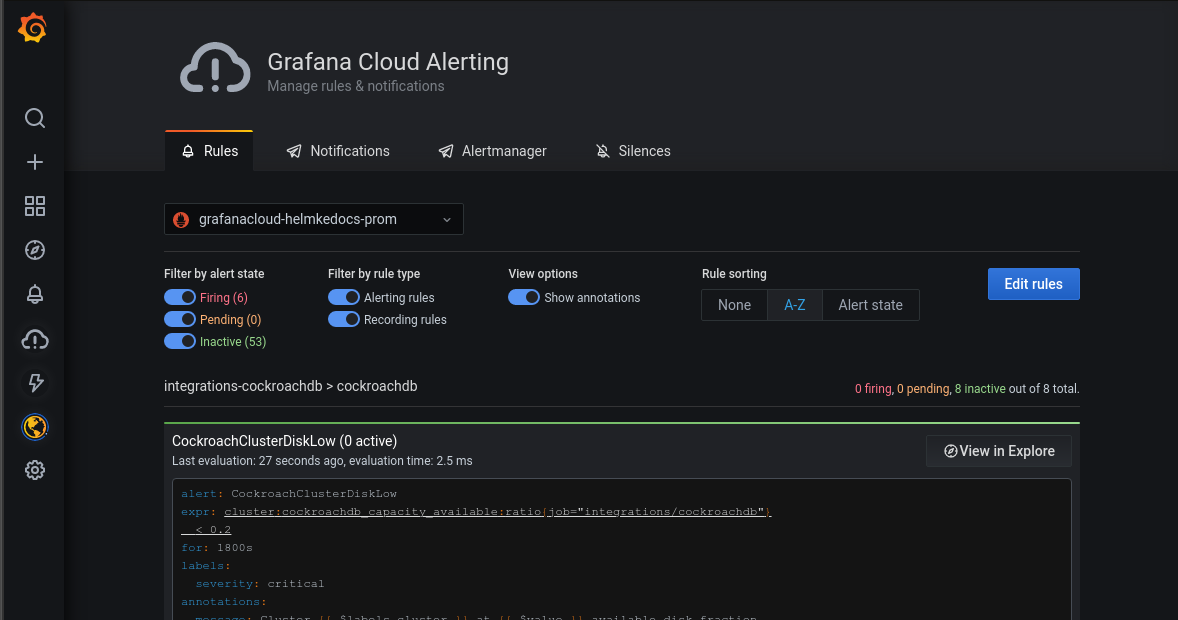Sort rules by Alert state

tap(870, 305)
